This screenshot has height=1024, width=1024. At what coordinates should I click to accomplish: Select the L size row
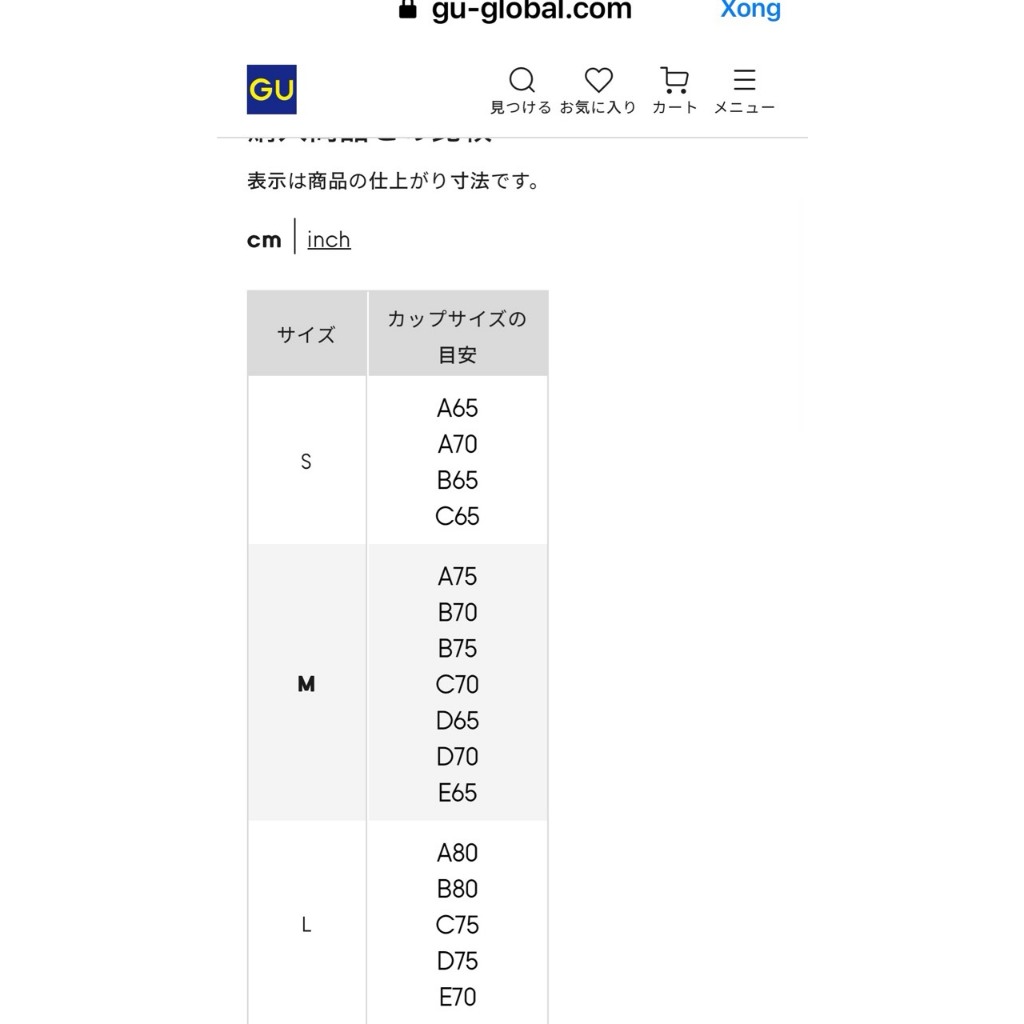[x=306, y=925]
